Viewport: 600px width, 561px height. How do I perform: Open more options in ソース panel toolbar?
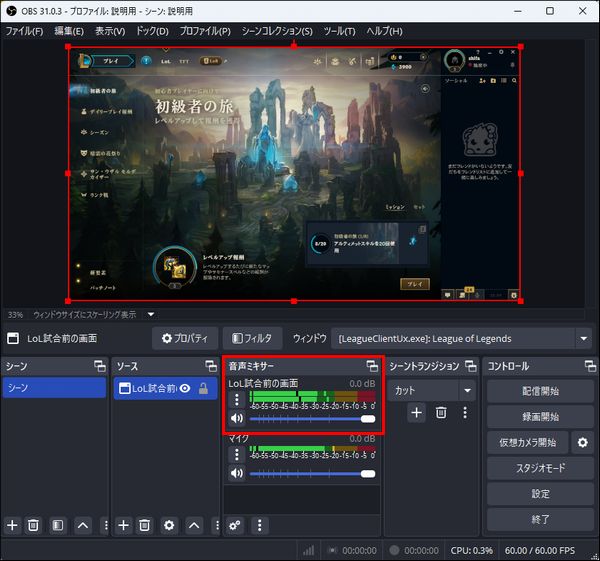(217, 525)
